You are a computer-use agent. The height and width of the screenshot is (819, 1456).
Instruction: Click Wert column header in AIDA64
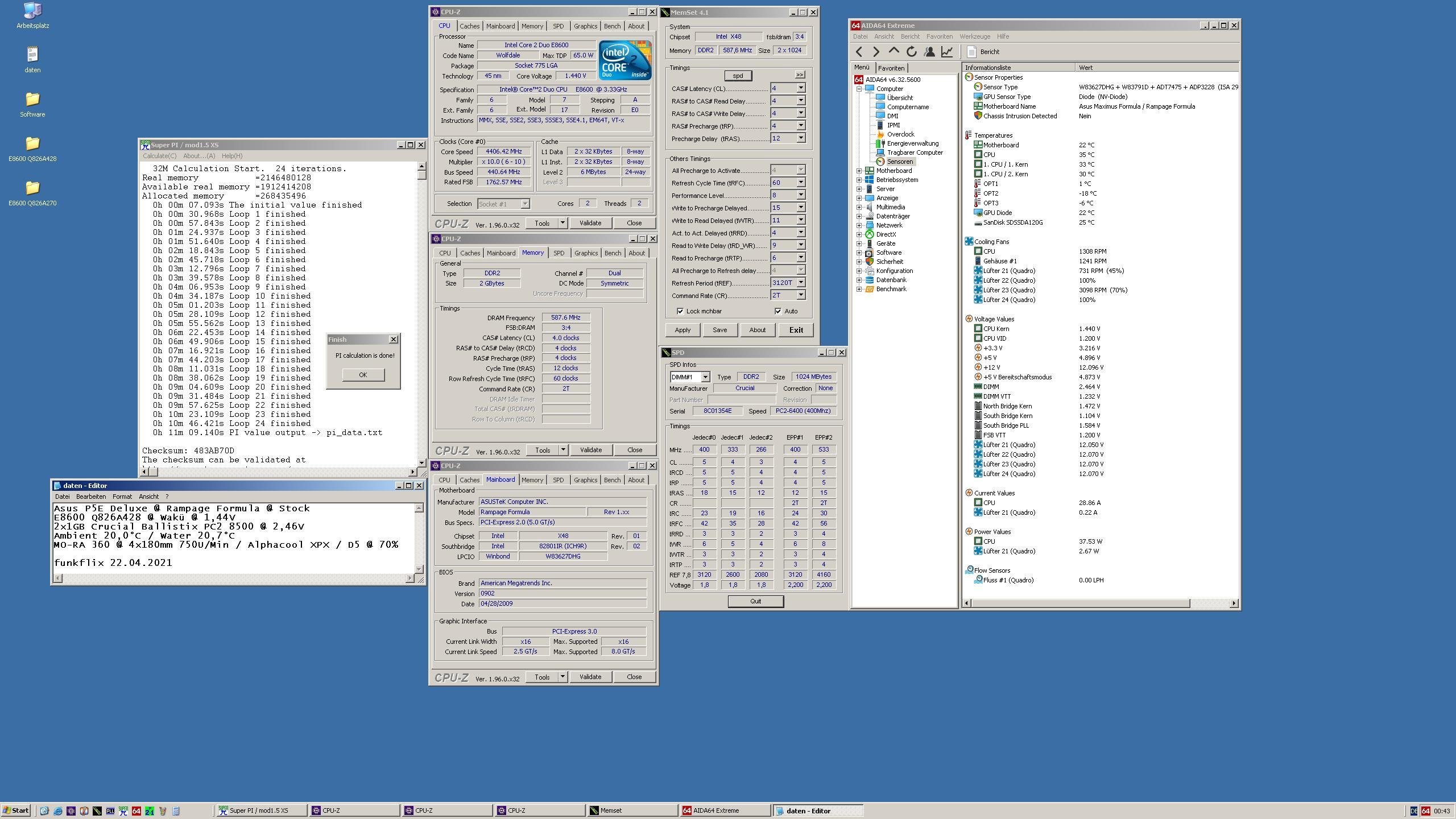(x=1157, y=68)
